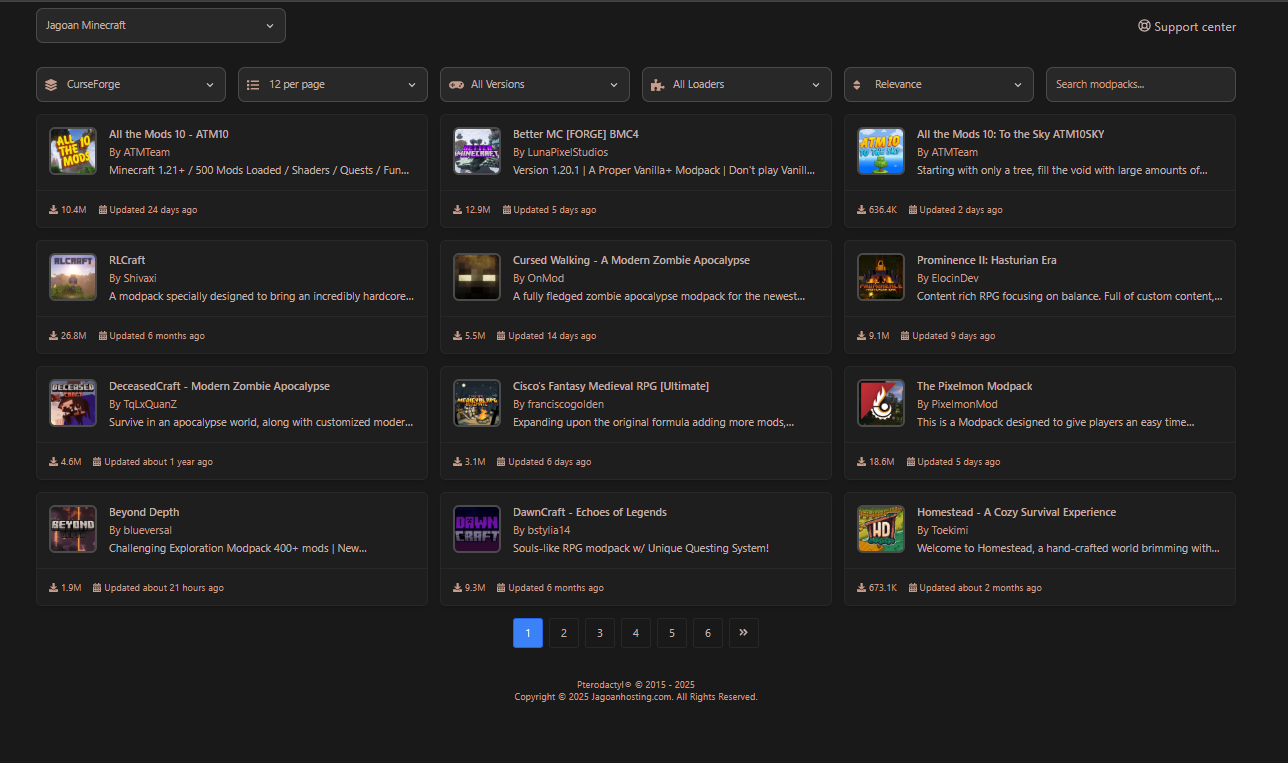This screenshot has height=763, width=1288.
Task: Click calendar icon beside Updated 24 days ago
Action: coord(103,210)
